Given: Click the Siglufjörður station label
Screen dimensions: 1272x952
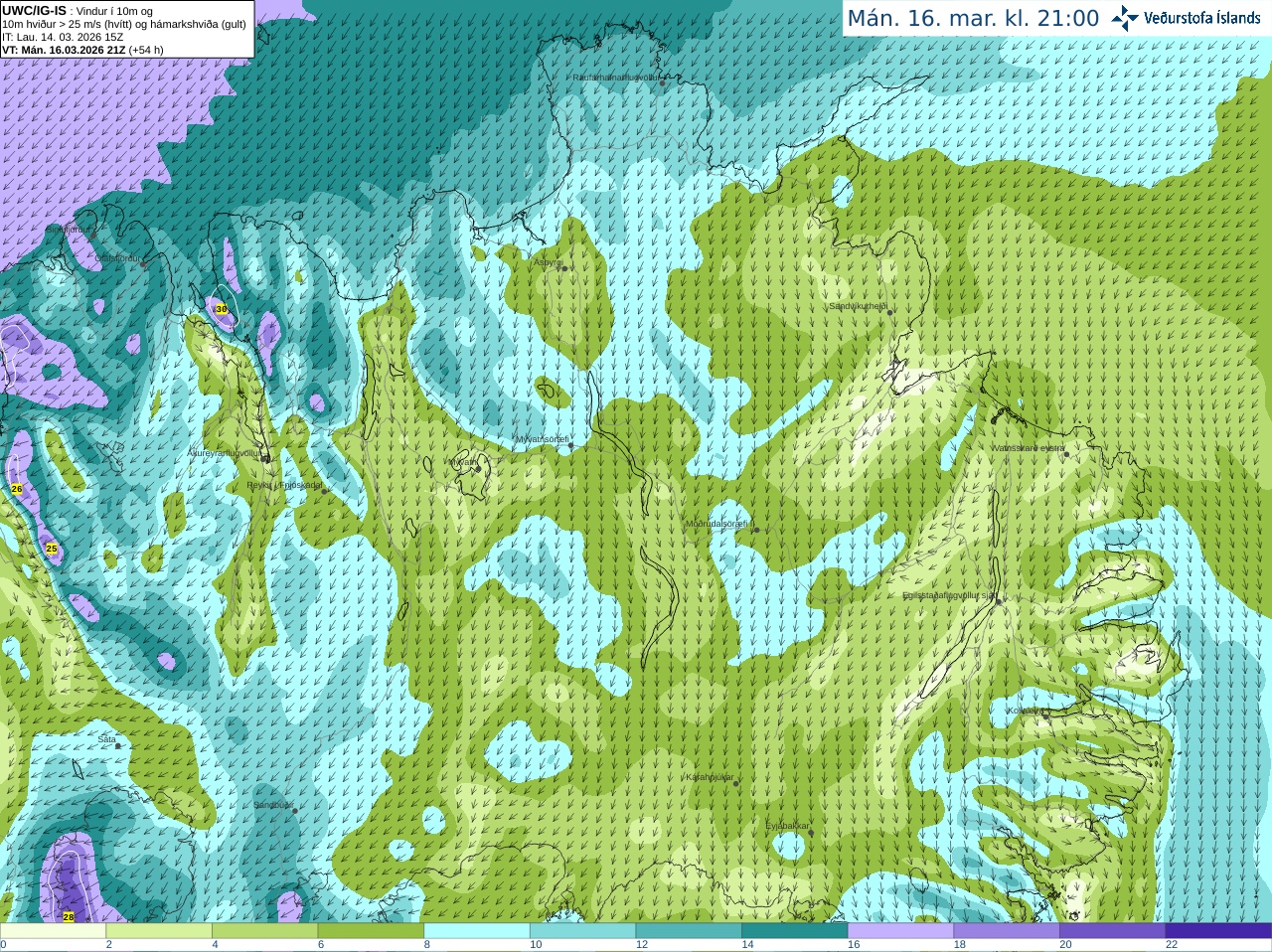Looking at the screenshot, I should pyautogui.click(x=70, y=230).
